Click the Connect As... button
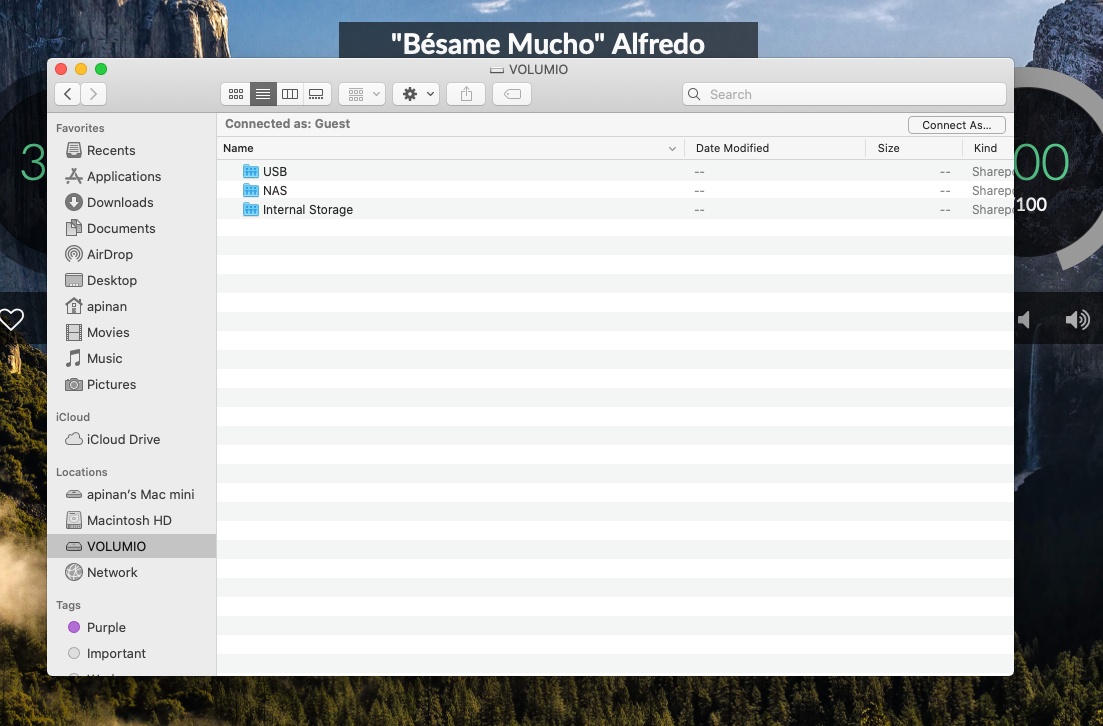The image size is (1103, 726). point(957,125)
